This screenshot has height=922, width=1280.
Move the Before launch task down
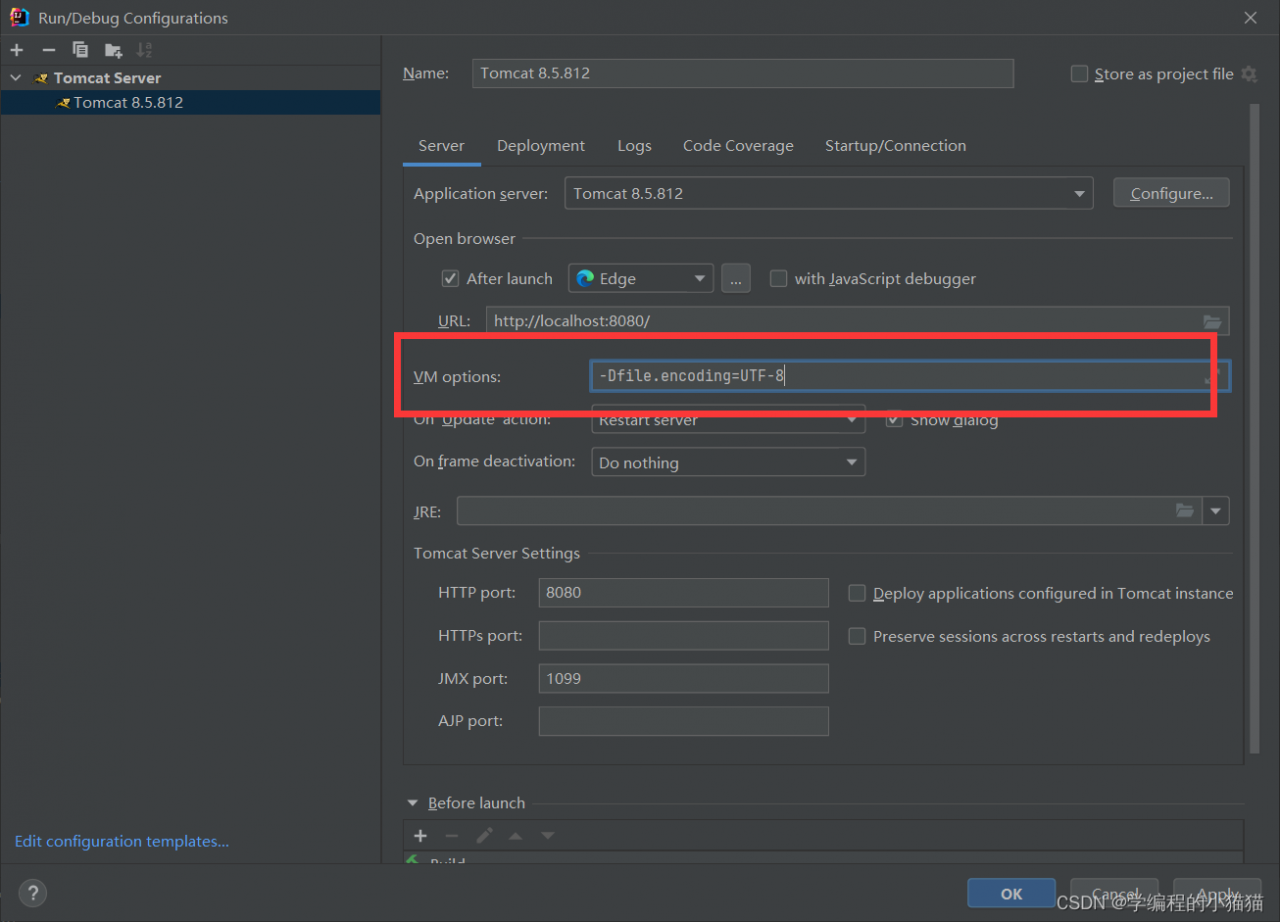547,836
